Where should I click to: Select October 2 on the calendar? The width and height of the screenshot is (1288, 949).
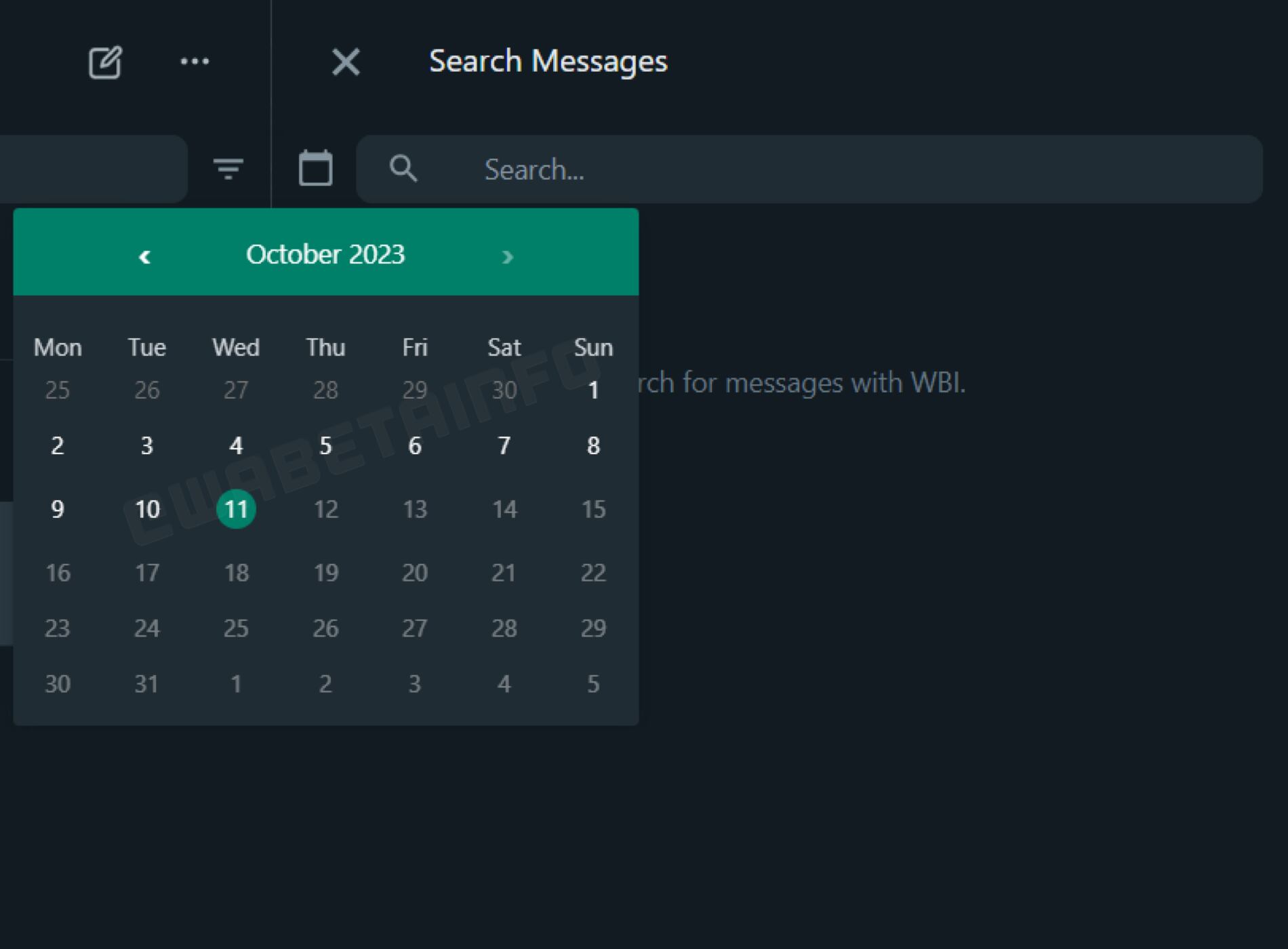coord(58,446)
